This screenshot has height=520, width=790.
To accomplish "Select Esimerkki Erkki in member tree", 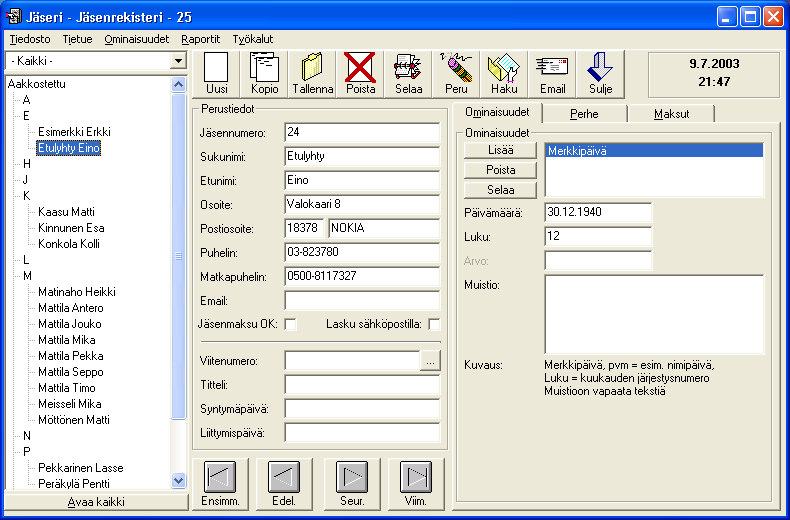I will click(x=74, y=132).
